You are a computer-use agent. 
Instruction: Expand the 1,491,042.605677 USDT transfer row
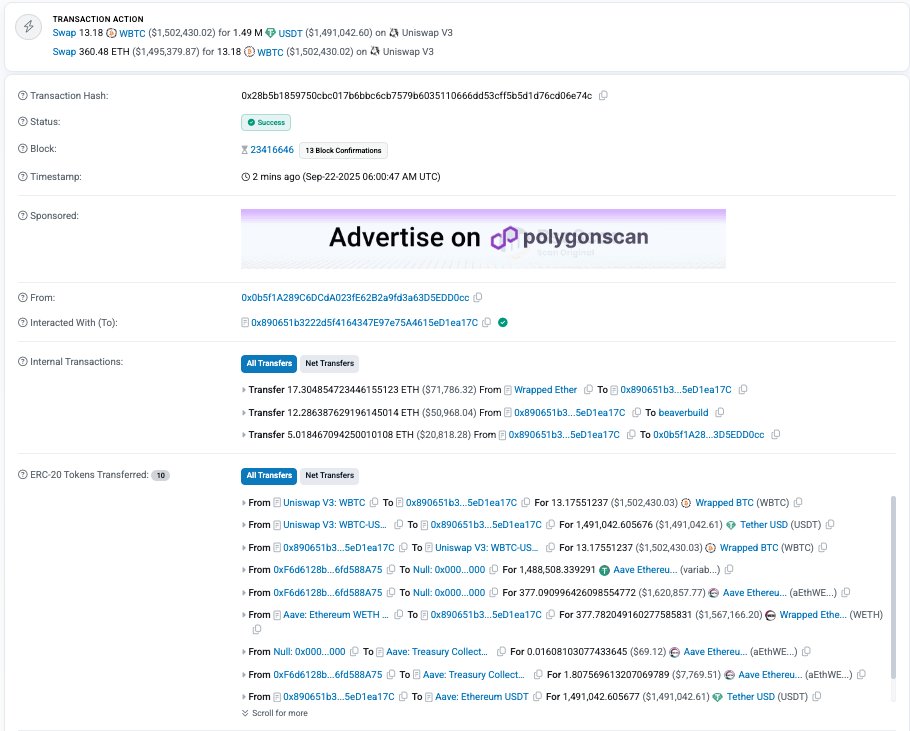click(244, 697)
